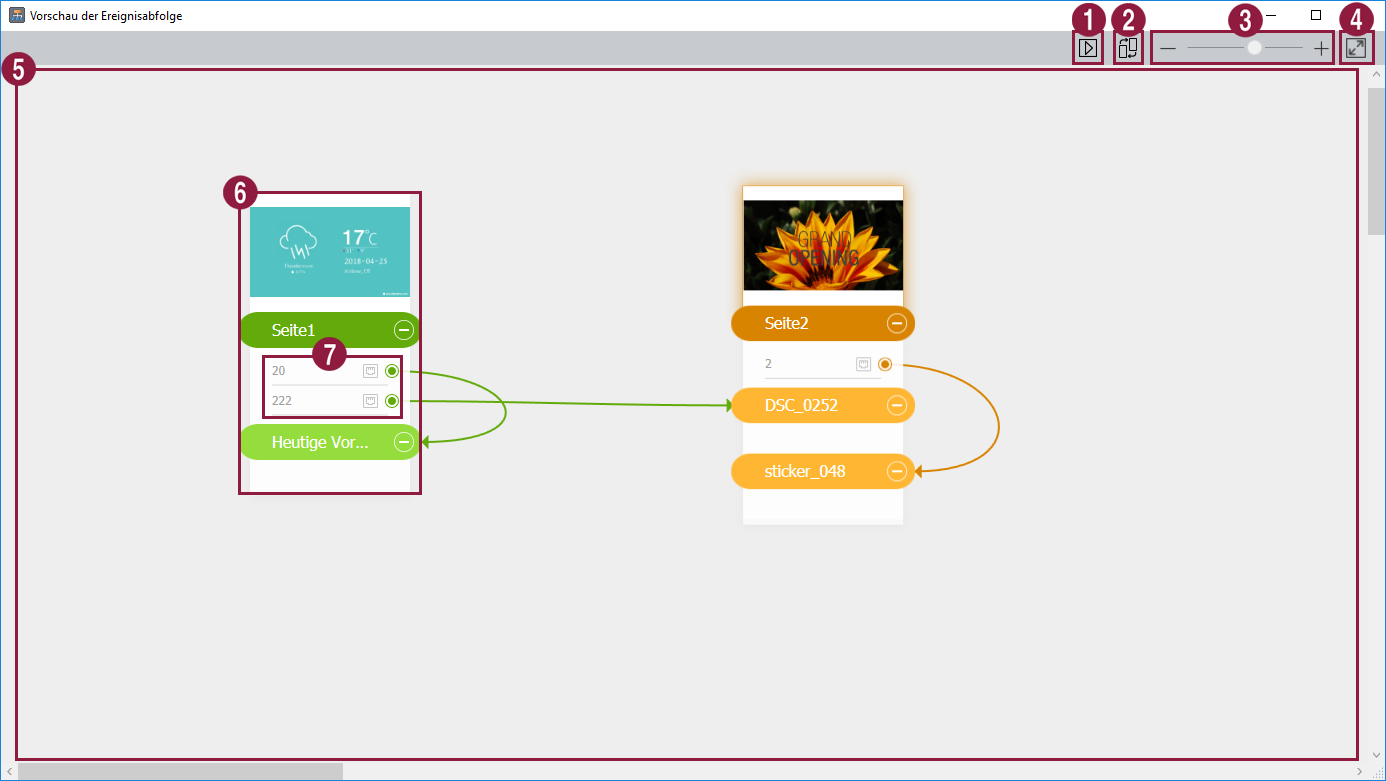This screenshot has height=781, width=1386.
Task: Select the green radio dot of event 222
Action: click(x=392, y=401)
